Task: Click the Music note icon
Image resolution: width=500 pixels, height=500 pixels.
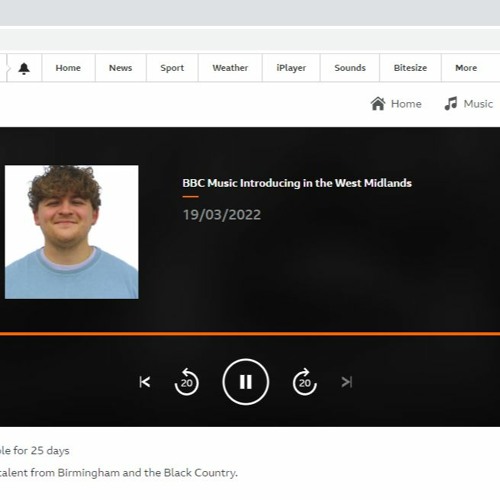Action: 451,104
